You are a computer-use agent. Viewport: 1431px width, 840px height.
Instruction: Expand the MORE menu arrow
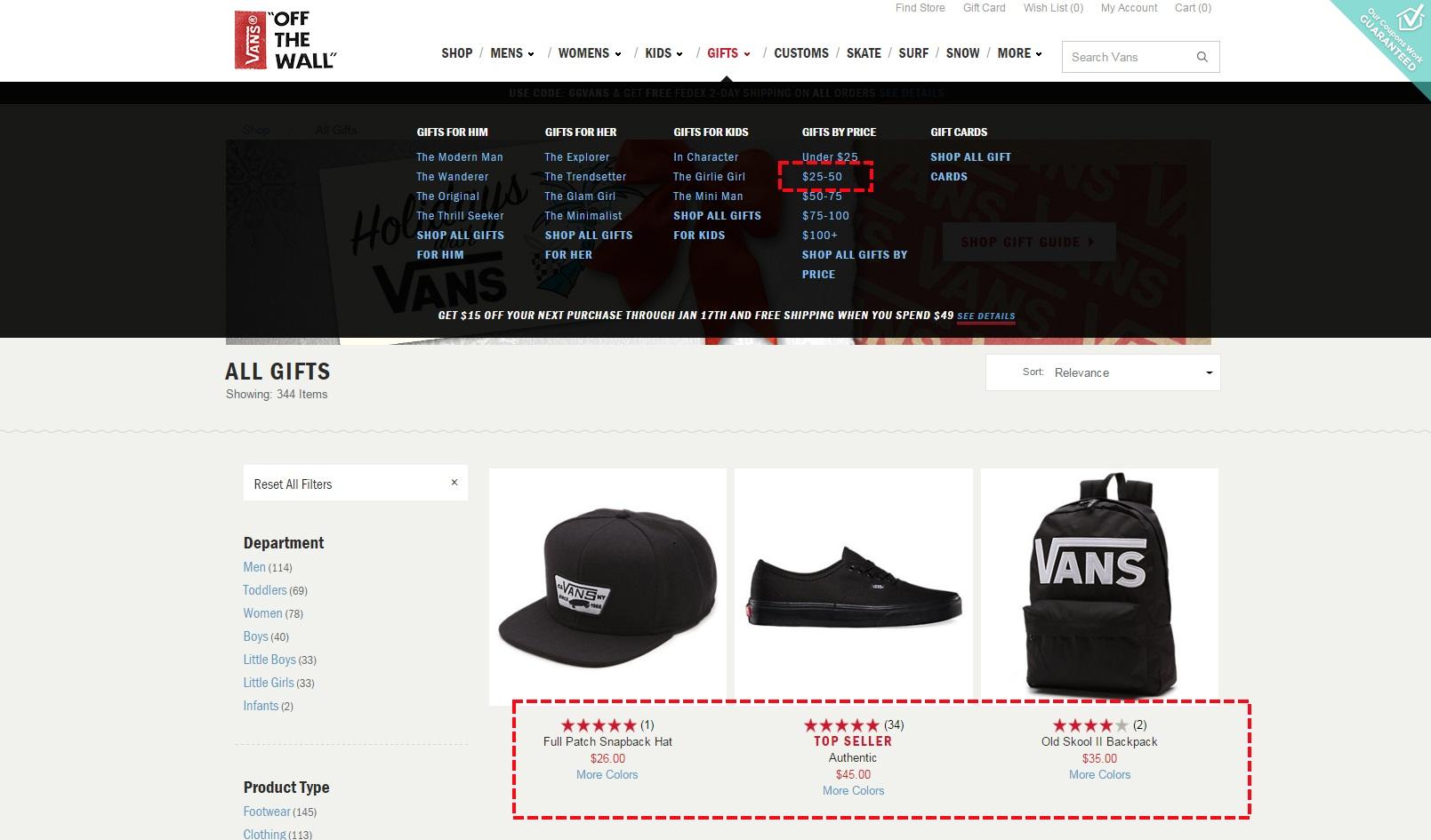pyautogui.click(x=1039, y=54)
